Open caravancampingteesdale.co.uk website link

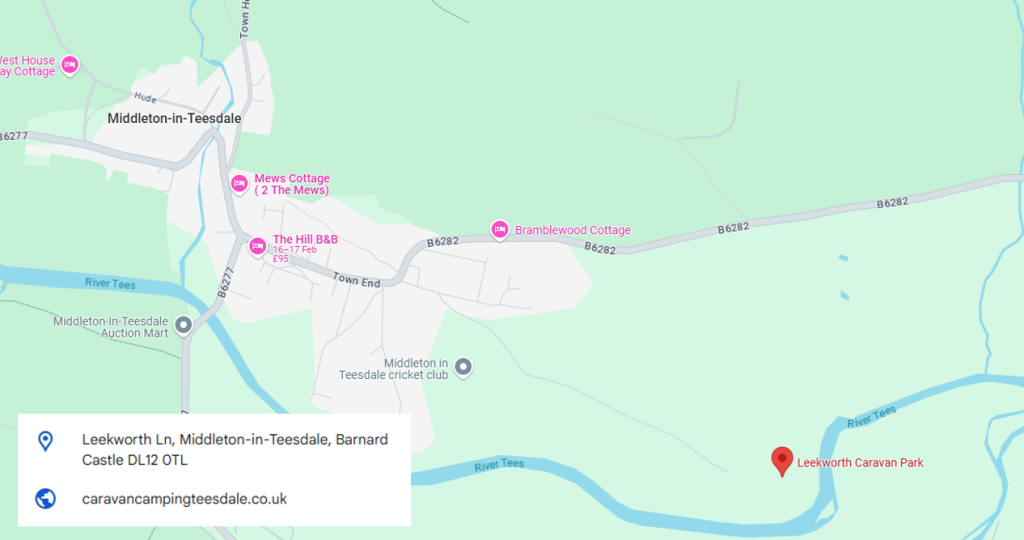[x=184, y=499]
